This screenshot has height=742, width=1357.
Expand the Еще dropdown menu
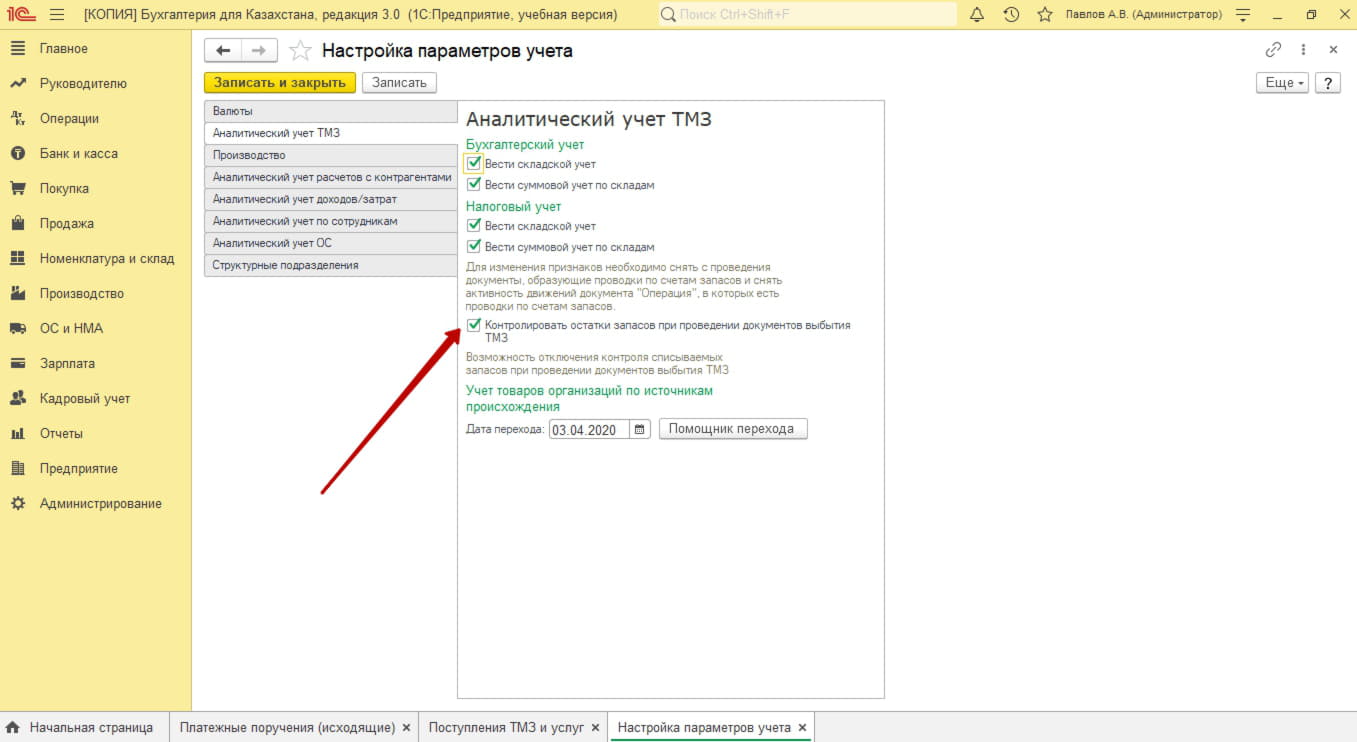point(1282,83)
